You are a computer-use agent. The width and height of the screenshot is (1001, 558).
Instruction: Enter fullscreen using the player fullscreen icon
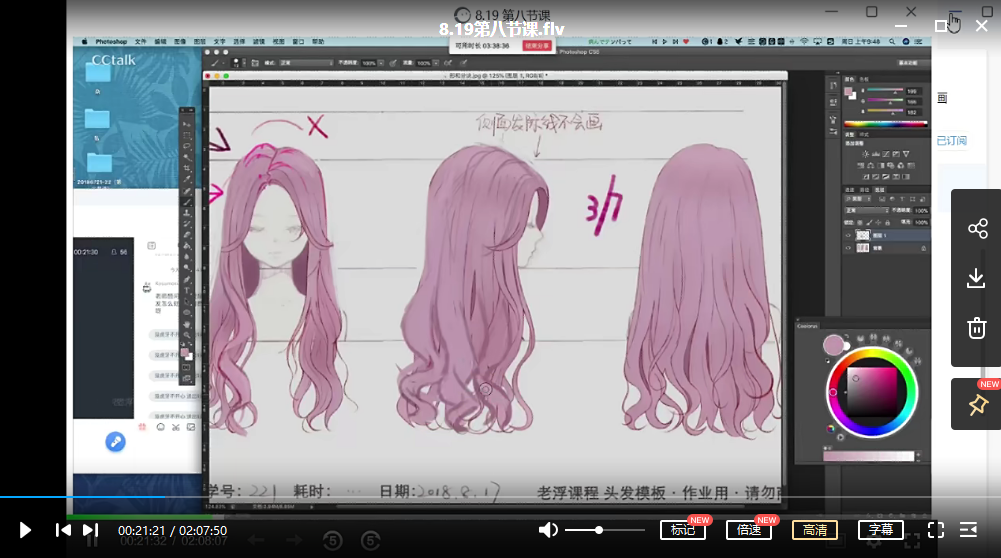pyautogui.click(x=936, y=530)
